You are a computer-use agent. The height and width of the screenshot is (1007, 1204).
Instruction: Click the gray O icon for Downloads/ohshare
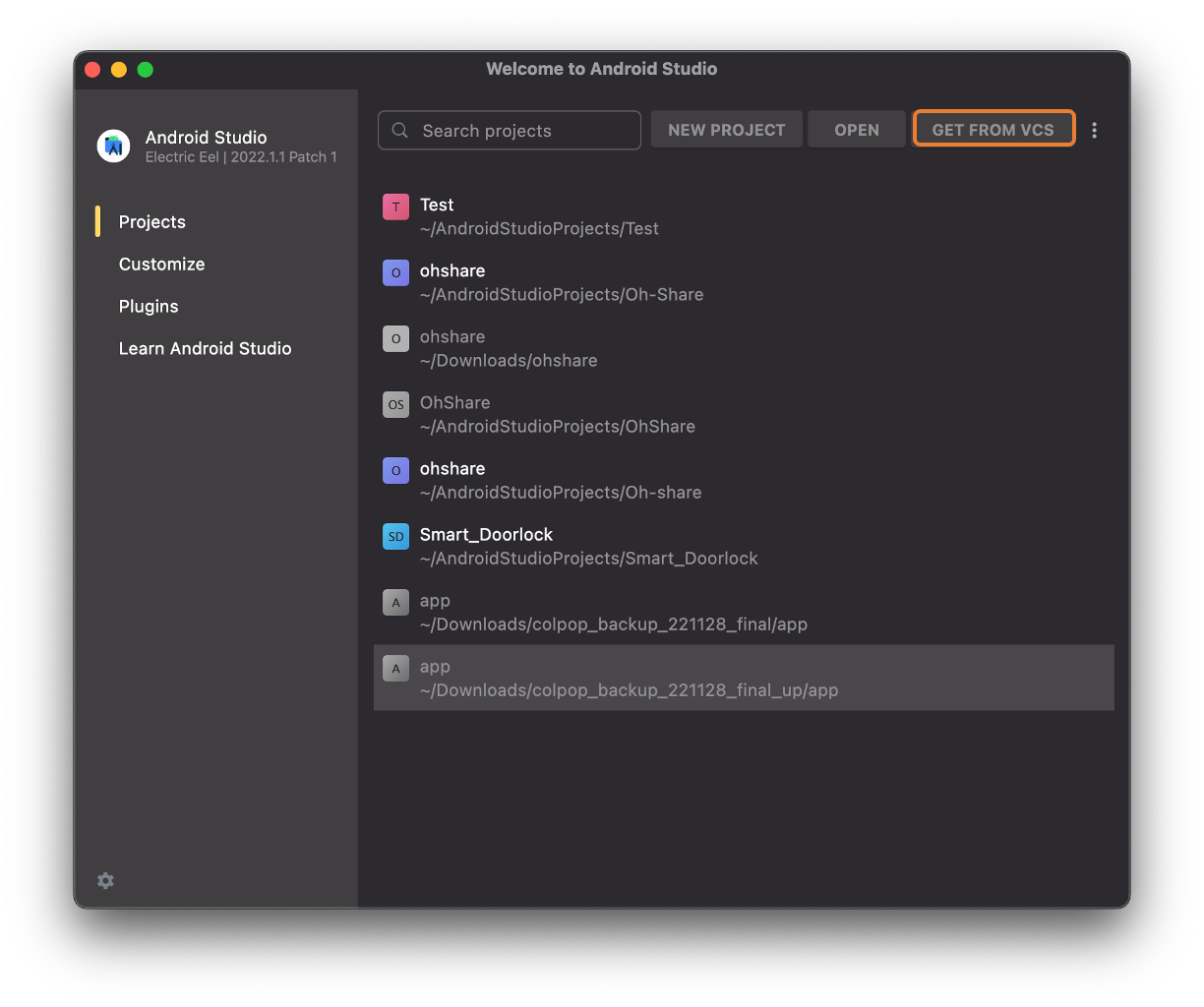point(395,338)
